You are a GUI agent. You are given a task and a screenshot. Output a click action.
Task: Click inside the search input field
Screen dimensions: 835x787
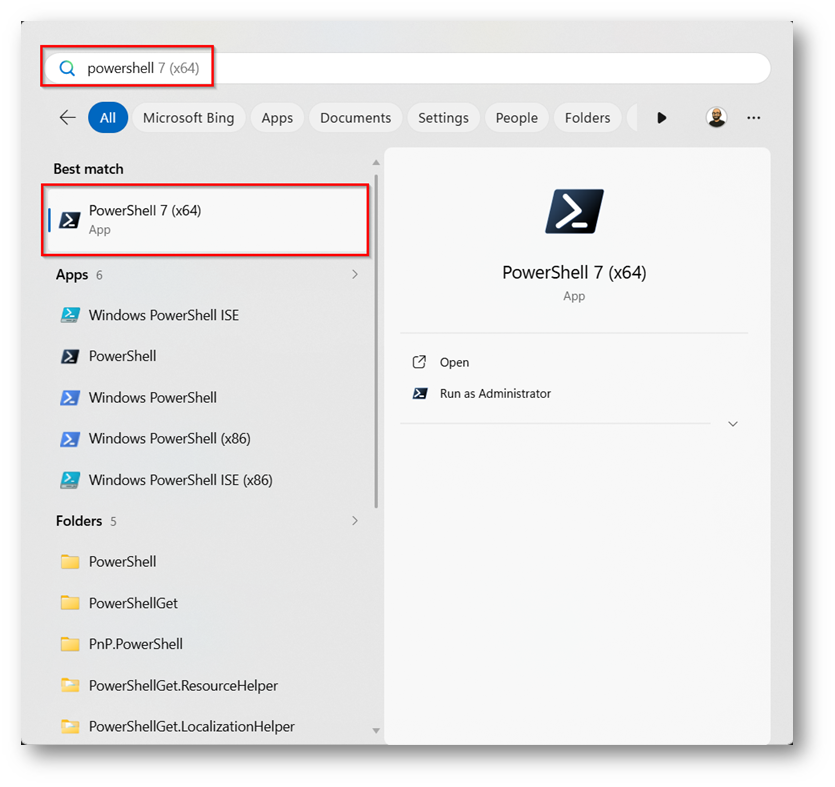[x=450, y=68]
